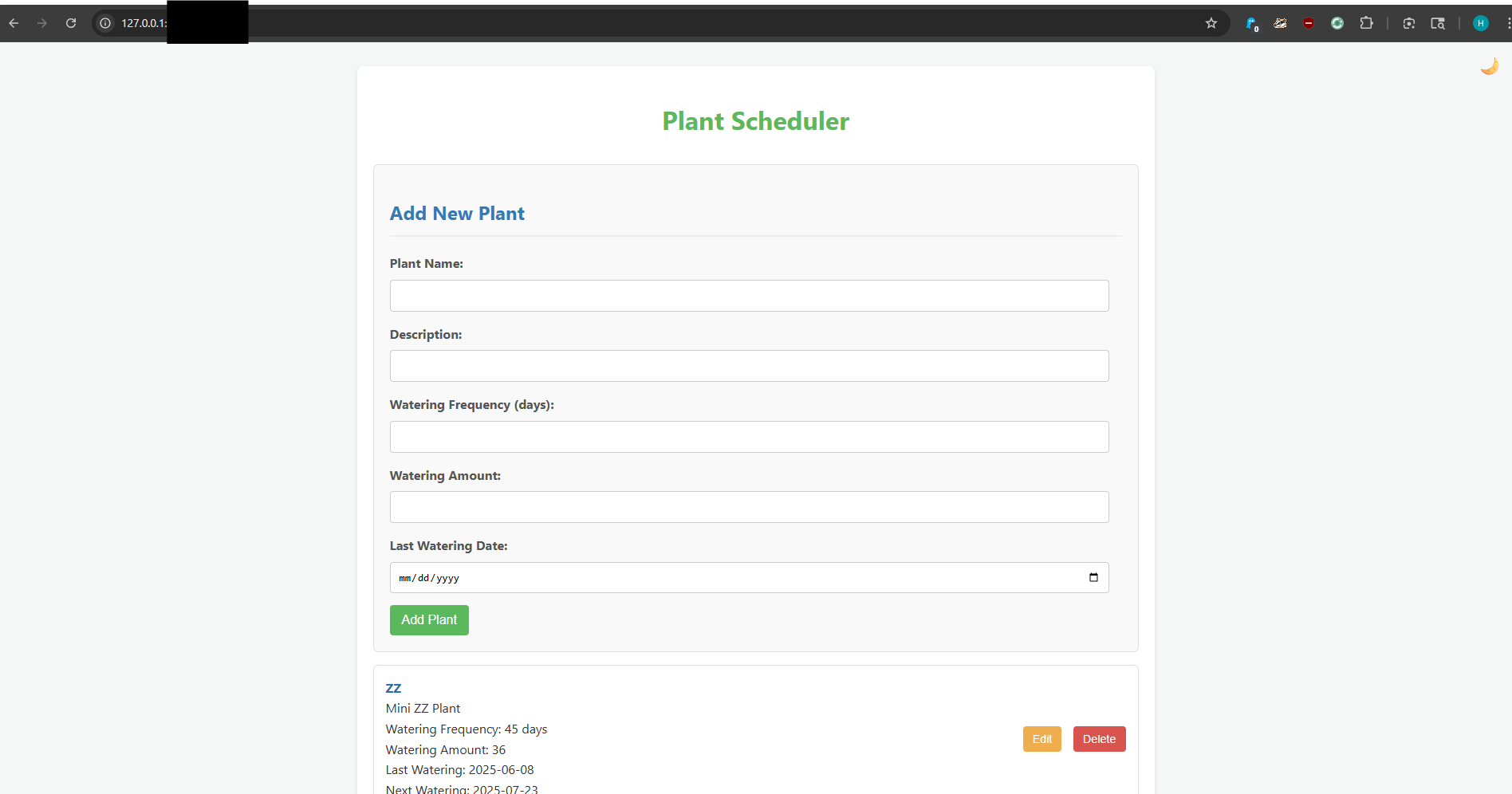Bookmark this page with the star icon
The width and height of the screenshot is (1512, 794).
pyautogui.click(x=1211, y=23)
